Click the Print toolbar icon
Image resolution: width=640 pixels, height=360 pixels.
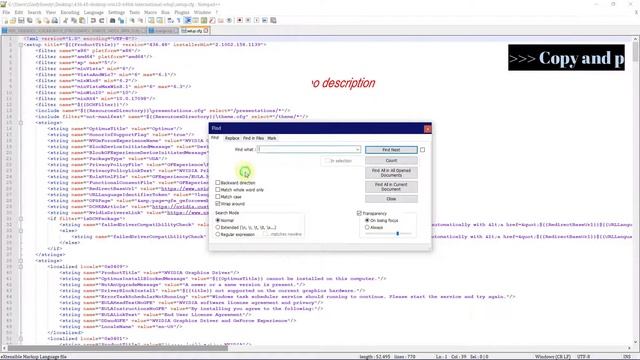54,20
